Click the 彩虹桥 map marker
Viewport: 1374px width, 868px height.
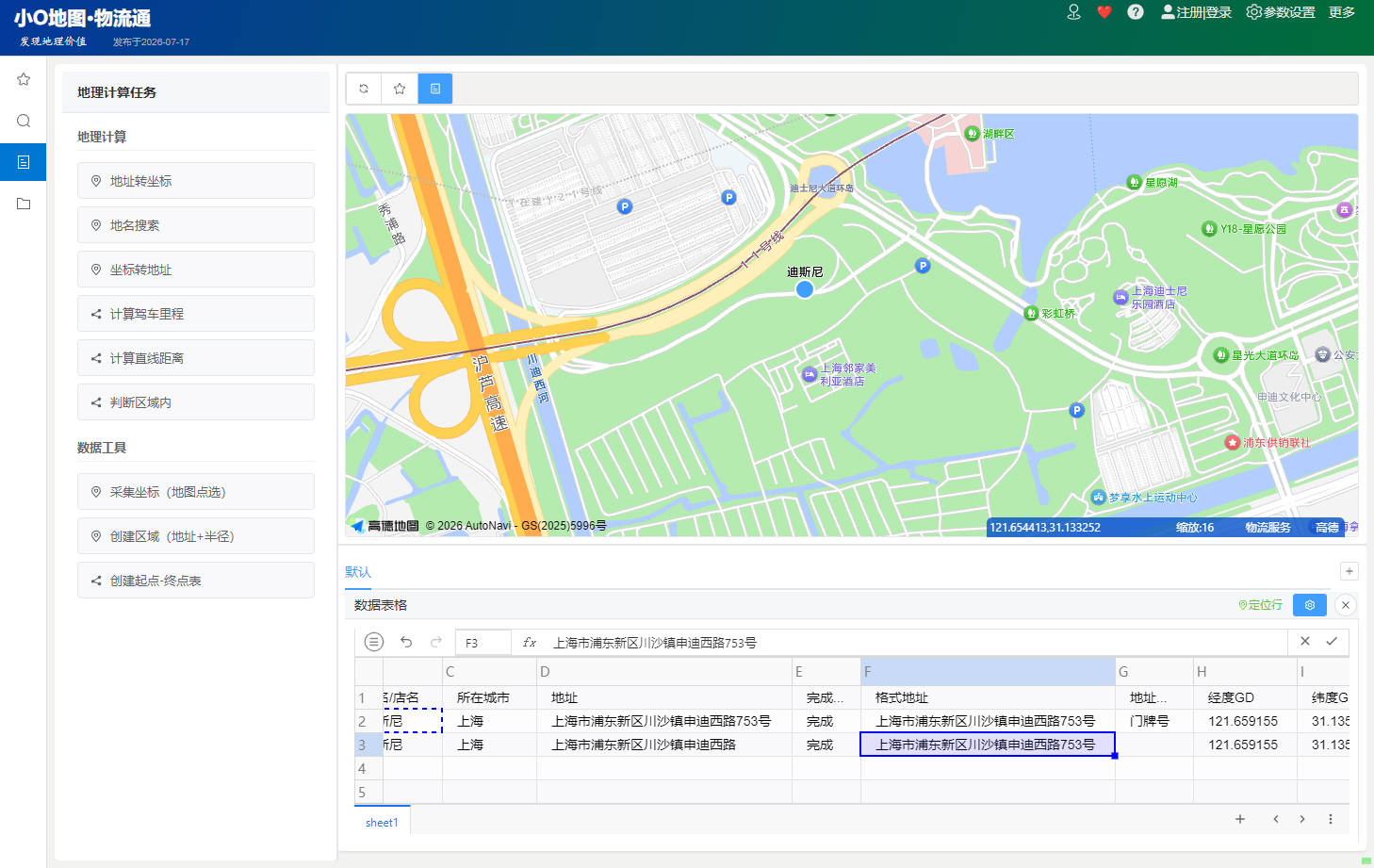click(x=1031, y=314)
